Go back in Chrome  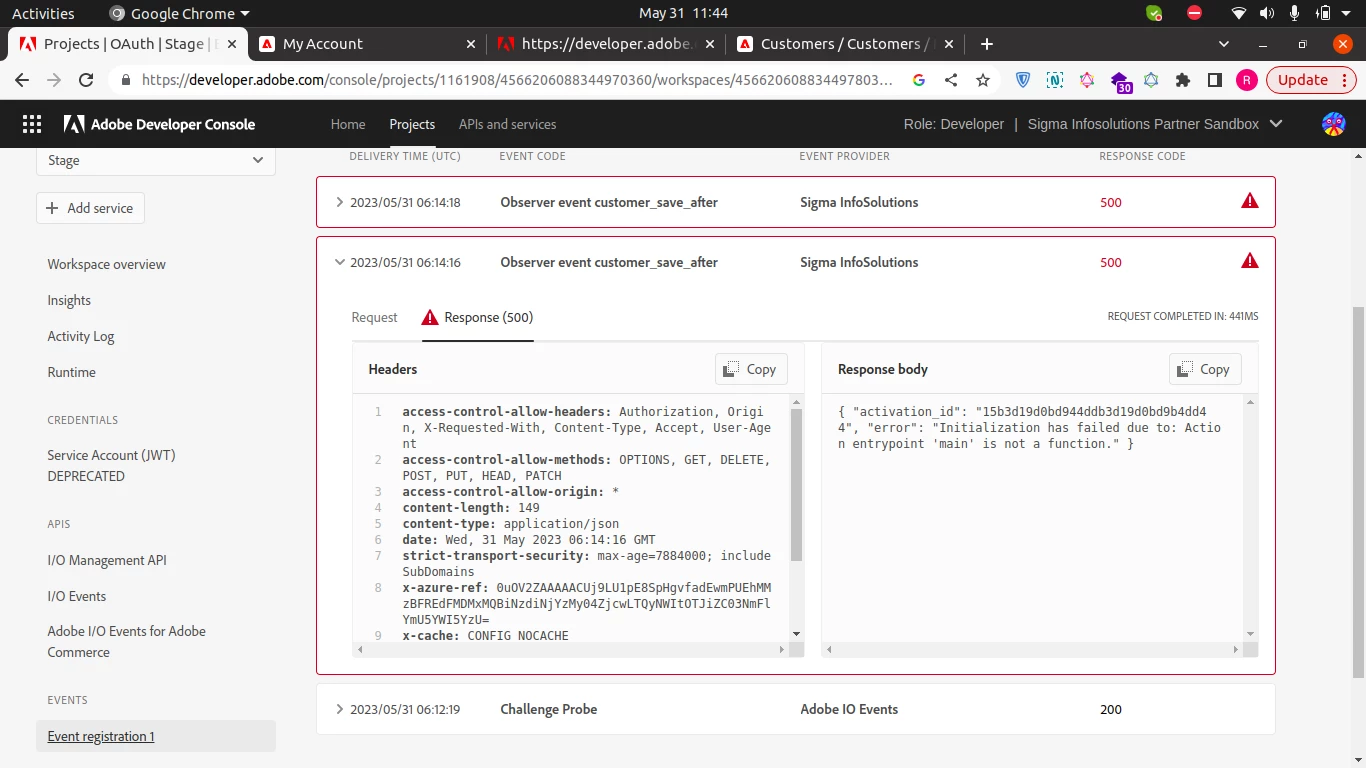coord(22,80)
